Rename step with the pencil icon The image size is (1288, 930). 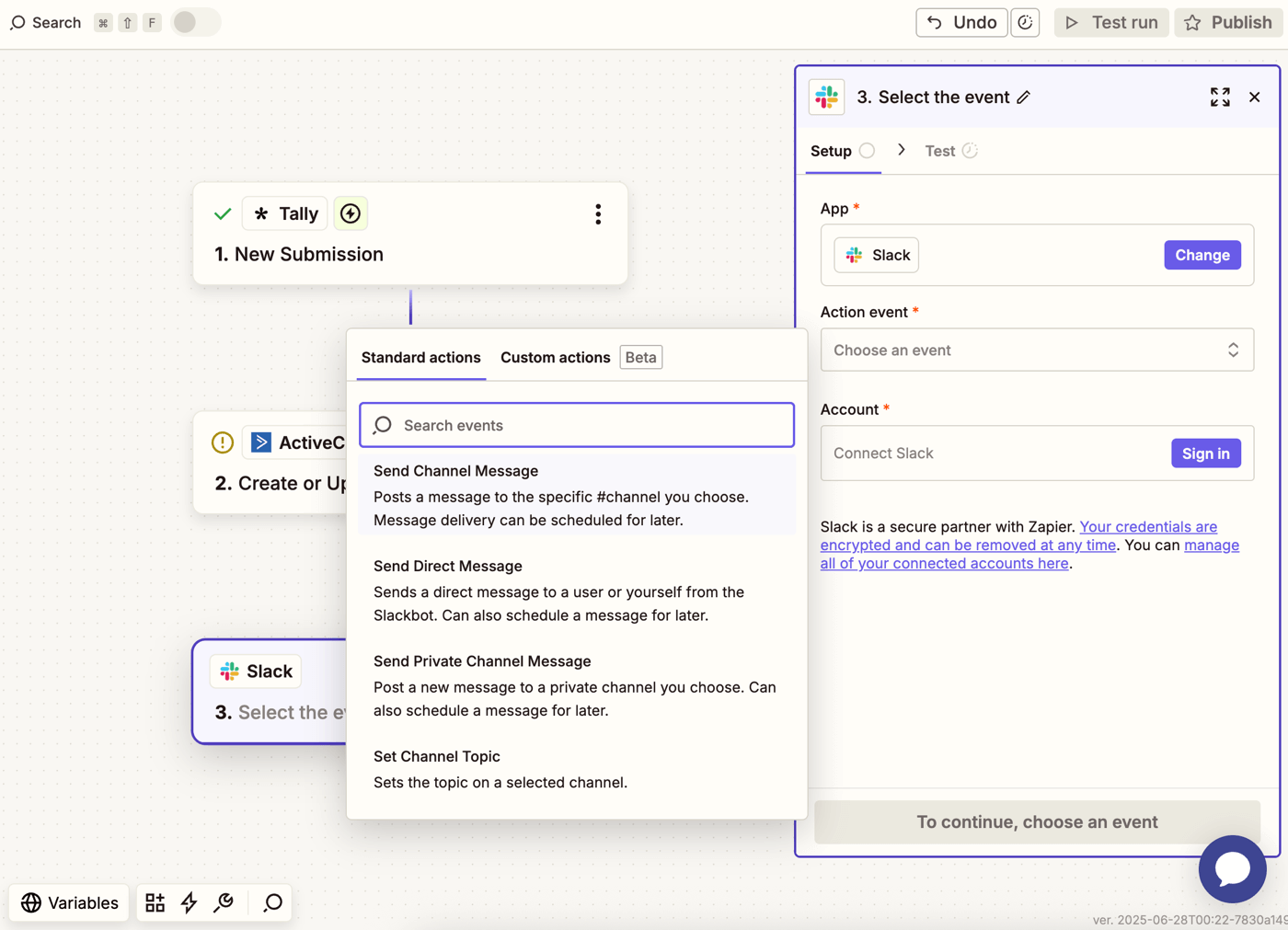point(1023,98)
